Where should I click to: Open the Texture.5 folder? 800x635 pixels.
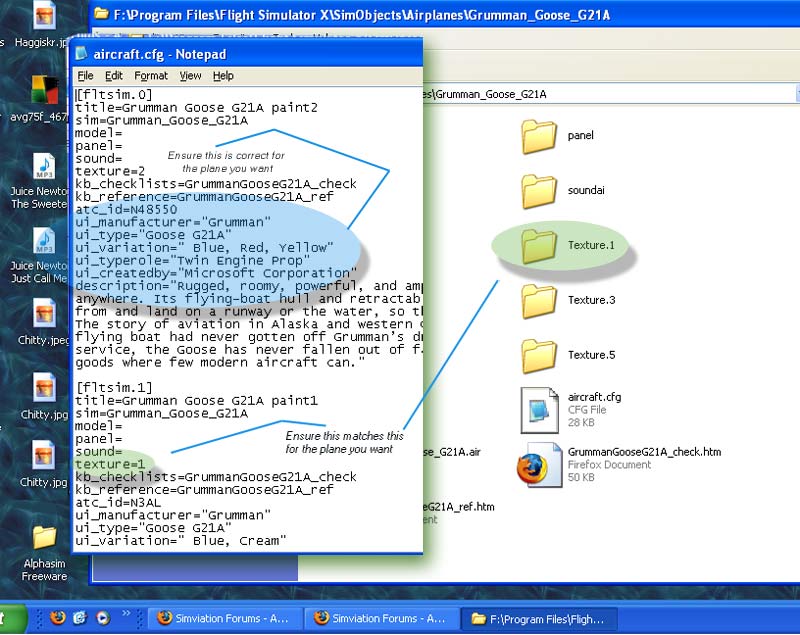(x=538, y=355)
